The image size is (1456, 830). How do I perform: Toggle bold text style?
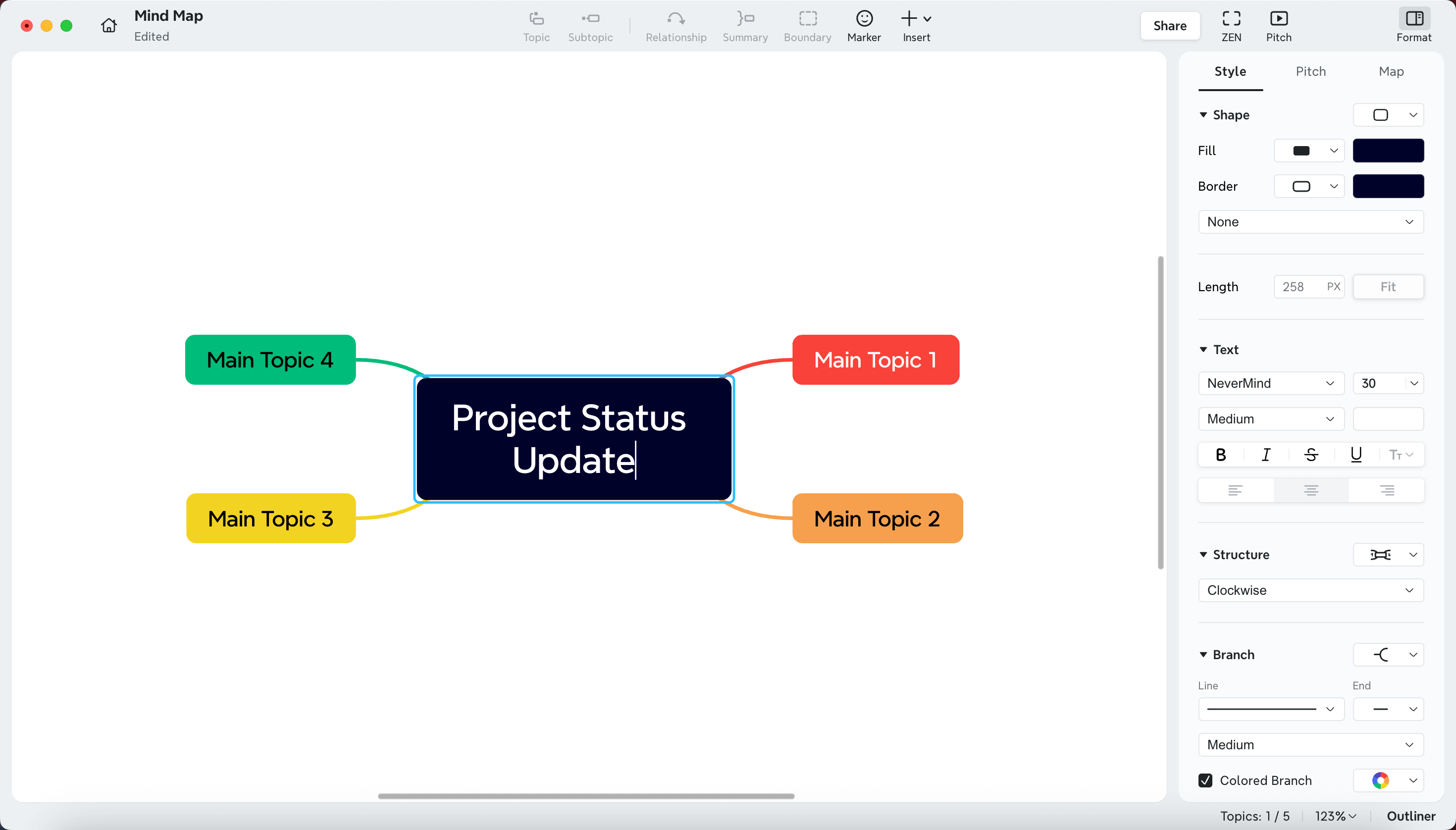pyautogui.click(x=1221, y=455)
